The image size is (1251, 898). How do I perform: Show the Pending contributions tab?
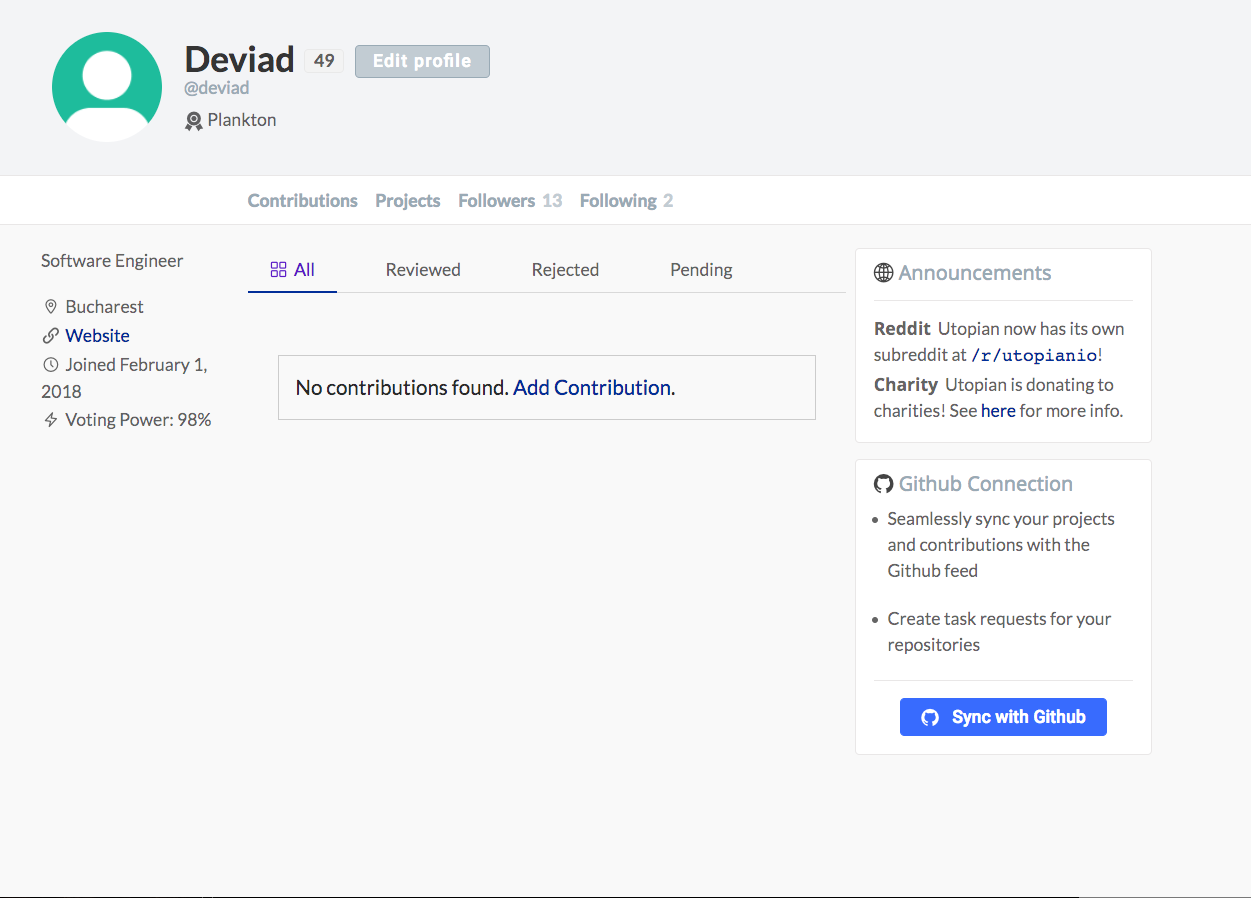pyautogui.click(x=701, y=270)
